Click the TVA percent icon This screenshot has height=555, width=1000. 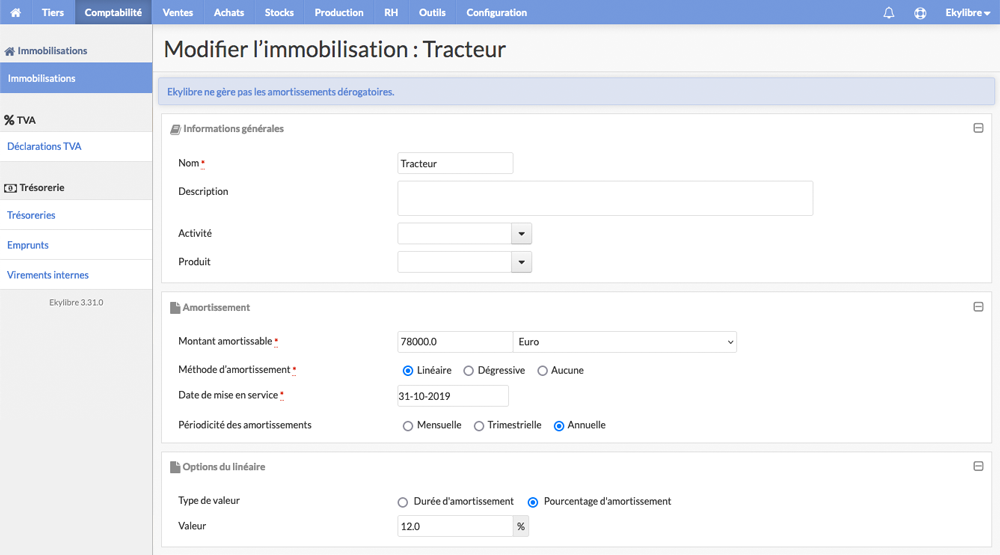click(9, 120)
